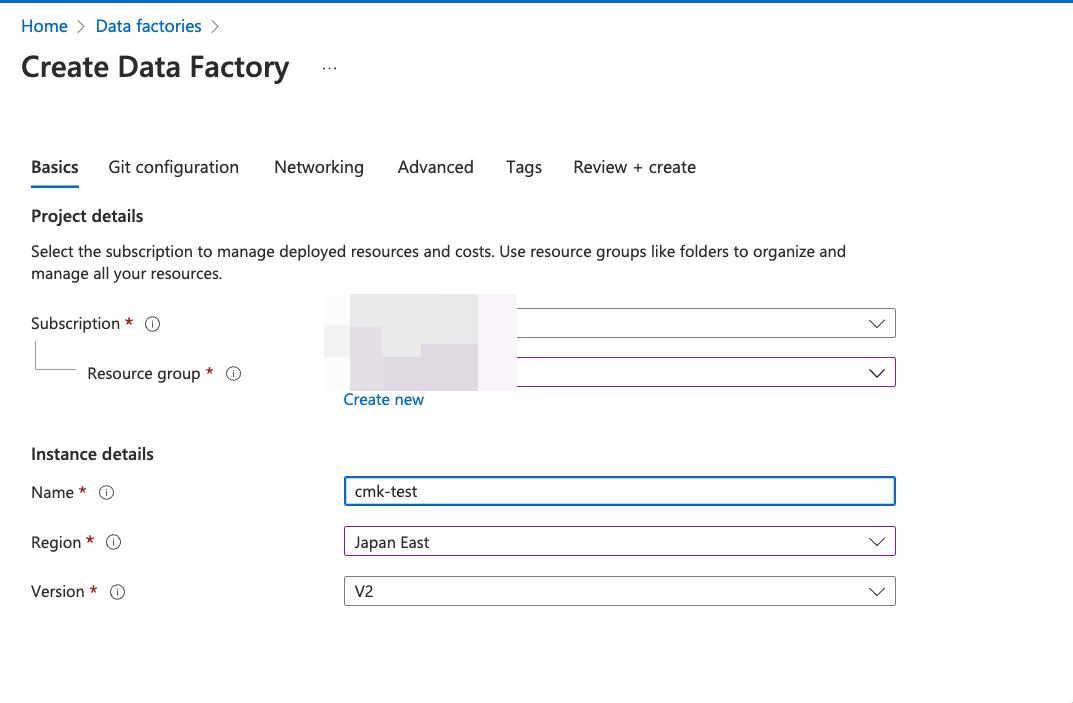Viewport: 1073px width, 703px height.
Task: Click the info icon next to Subscription
Action: tap(151, 323)
